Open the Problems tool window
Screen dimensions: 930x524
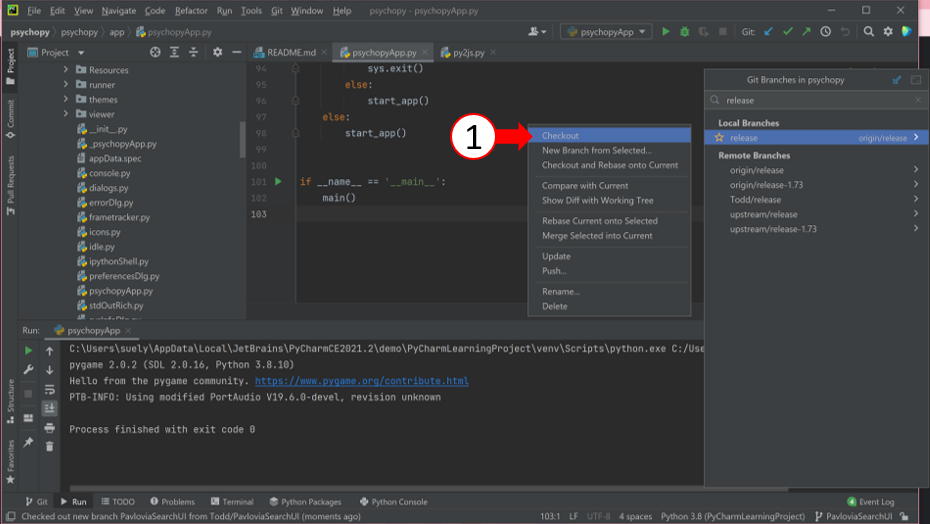point(173,501)
